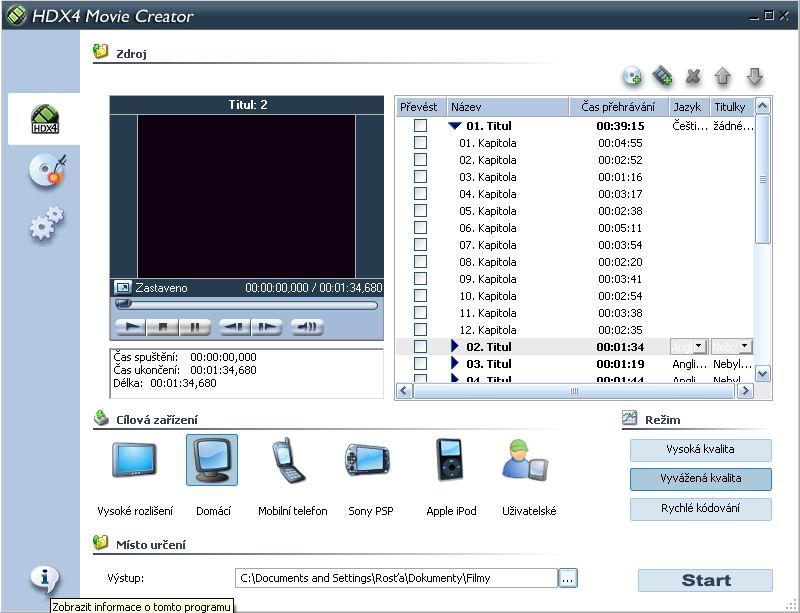Pick the Uživatelské custom device icon
The height and width of the screenshot is (613, 800).
point(525,460)
